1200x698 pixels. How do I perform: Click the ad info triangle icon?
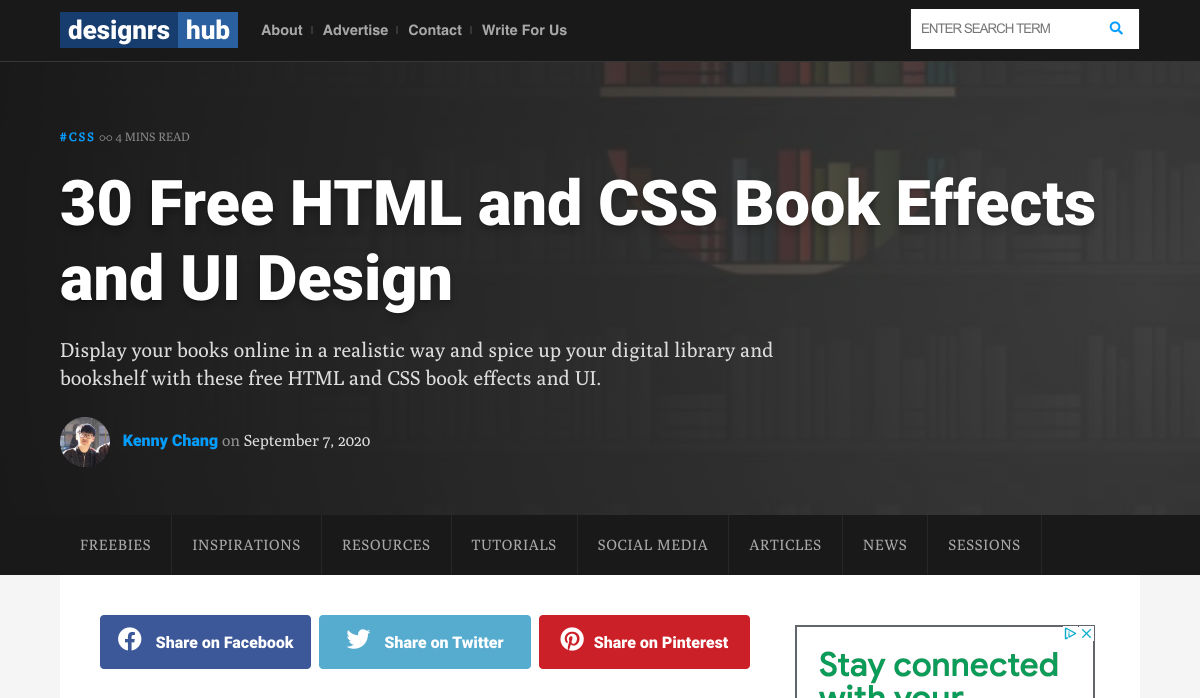coord(1071,633)
